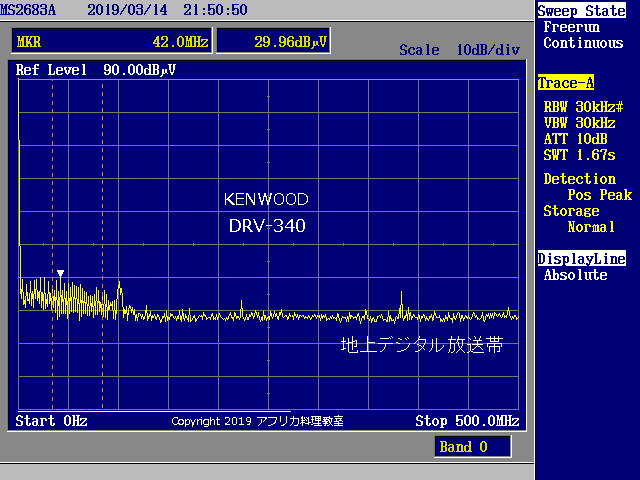Click the SWT 1.67s value
This screenshot has width=640, height=480.
pyautogui.click(x=580, y=155)
